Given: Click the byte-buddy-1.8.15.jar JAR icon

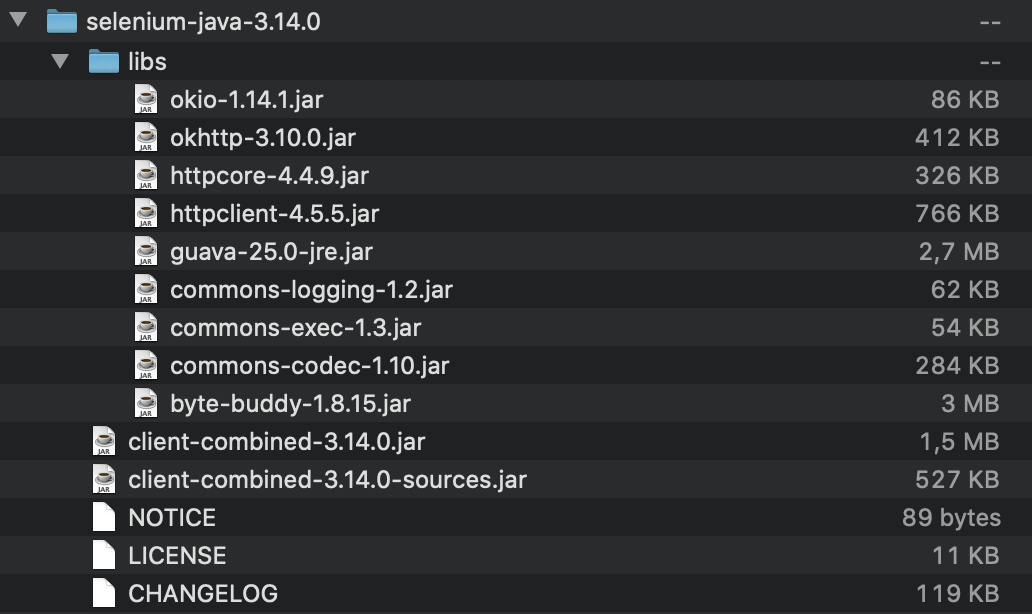Looking at the screenshot, I should [147, 403].
